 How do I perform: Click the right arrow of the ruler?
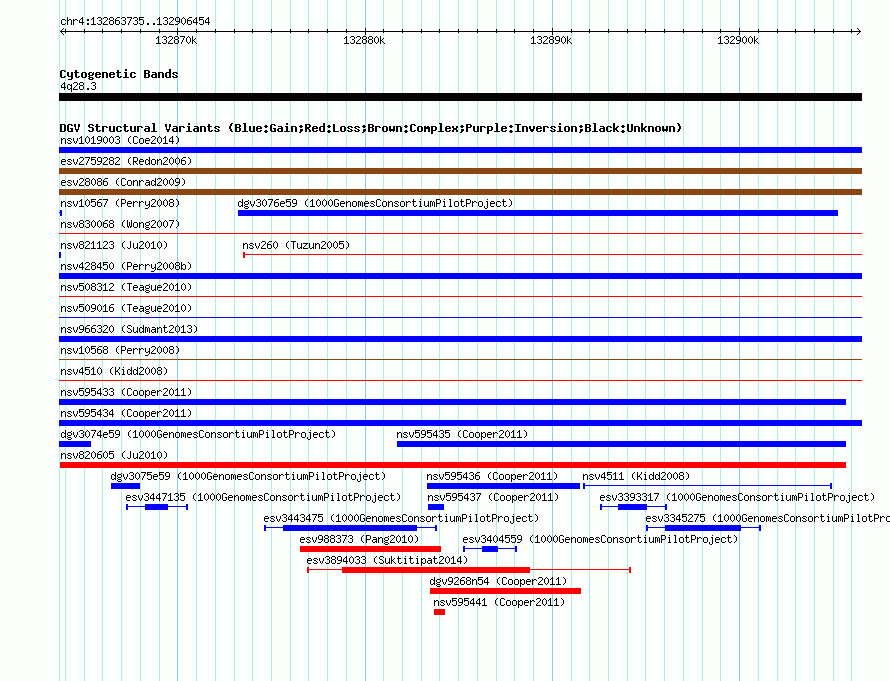858,31
